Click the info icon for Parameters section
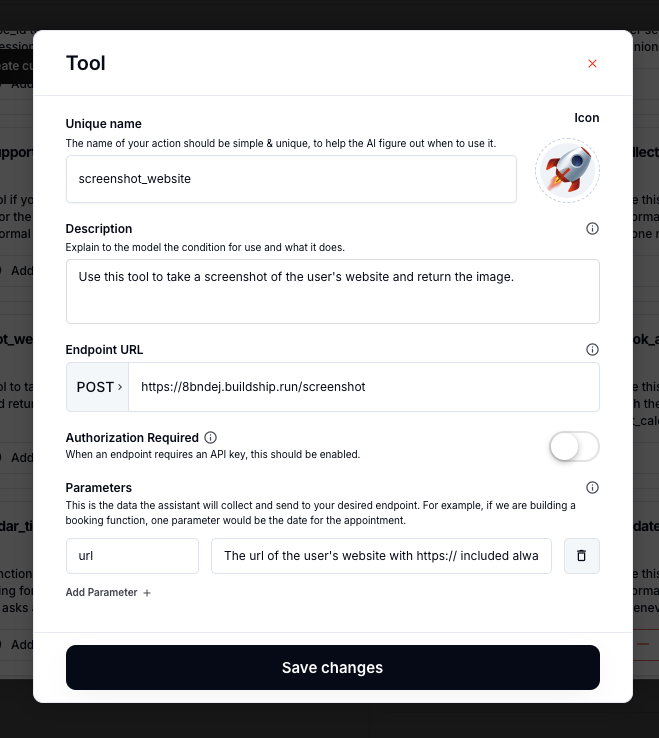Screen dimensions: 659x738 point(592,488)
